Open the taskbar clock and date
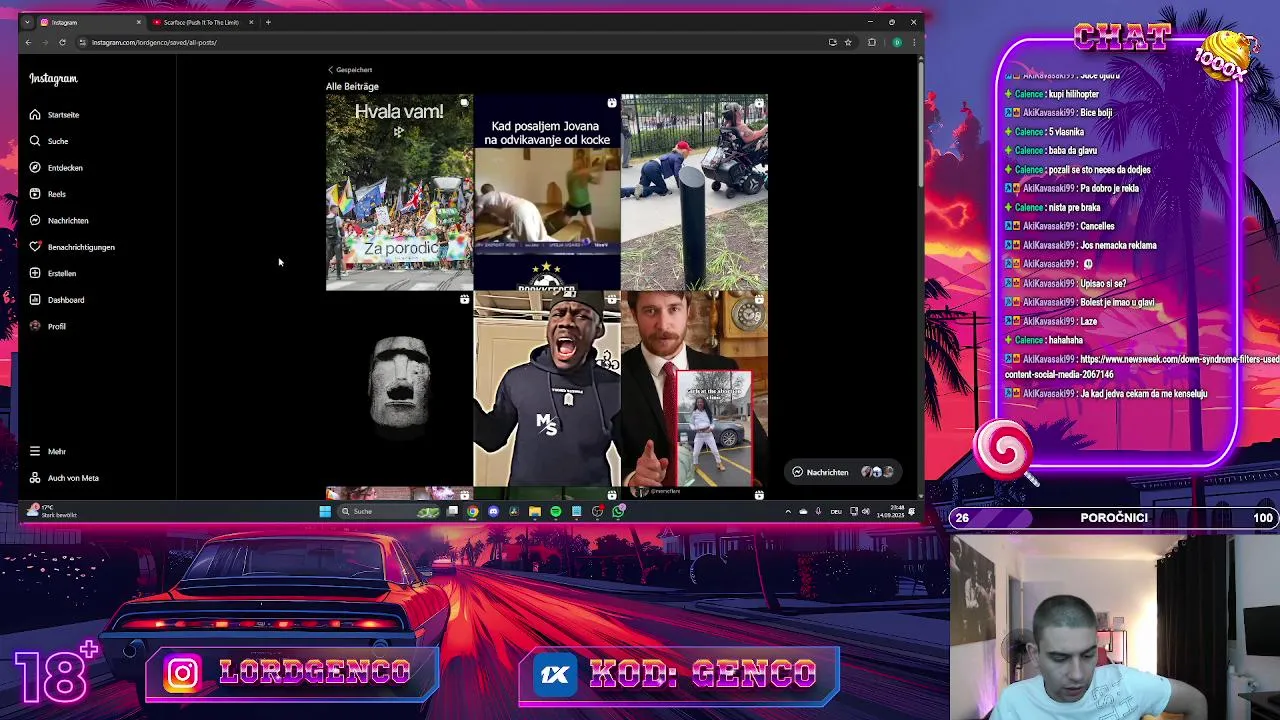This screenshot has height=720, width=1280. [891, 511]
